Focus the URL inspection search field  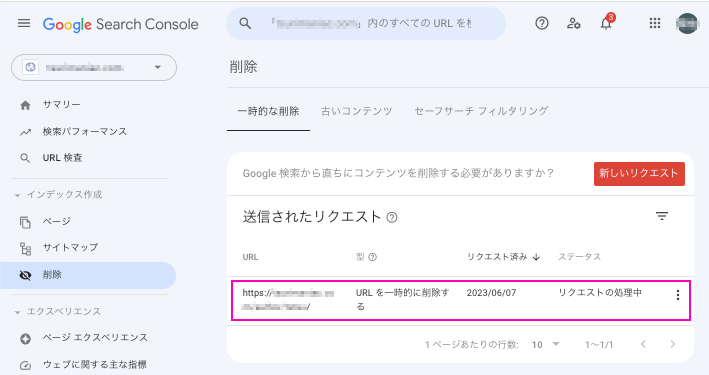[366, 24]
